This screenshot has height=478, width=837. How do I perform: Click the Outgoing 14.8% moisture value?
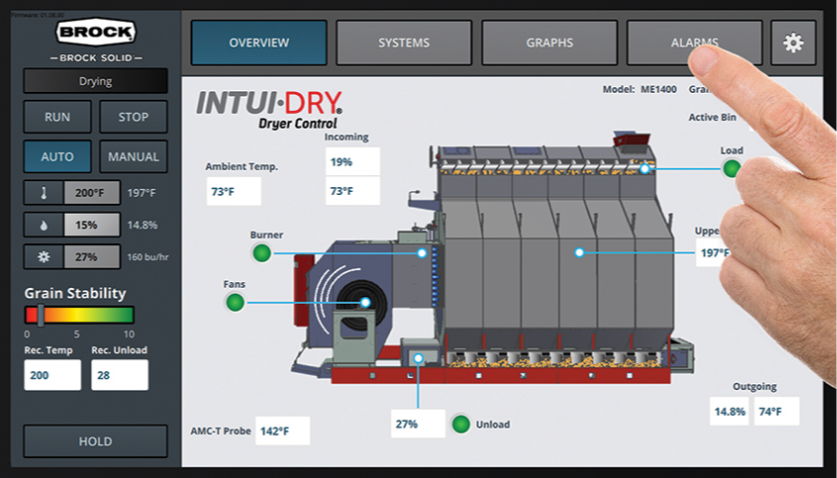[730, 411]
